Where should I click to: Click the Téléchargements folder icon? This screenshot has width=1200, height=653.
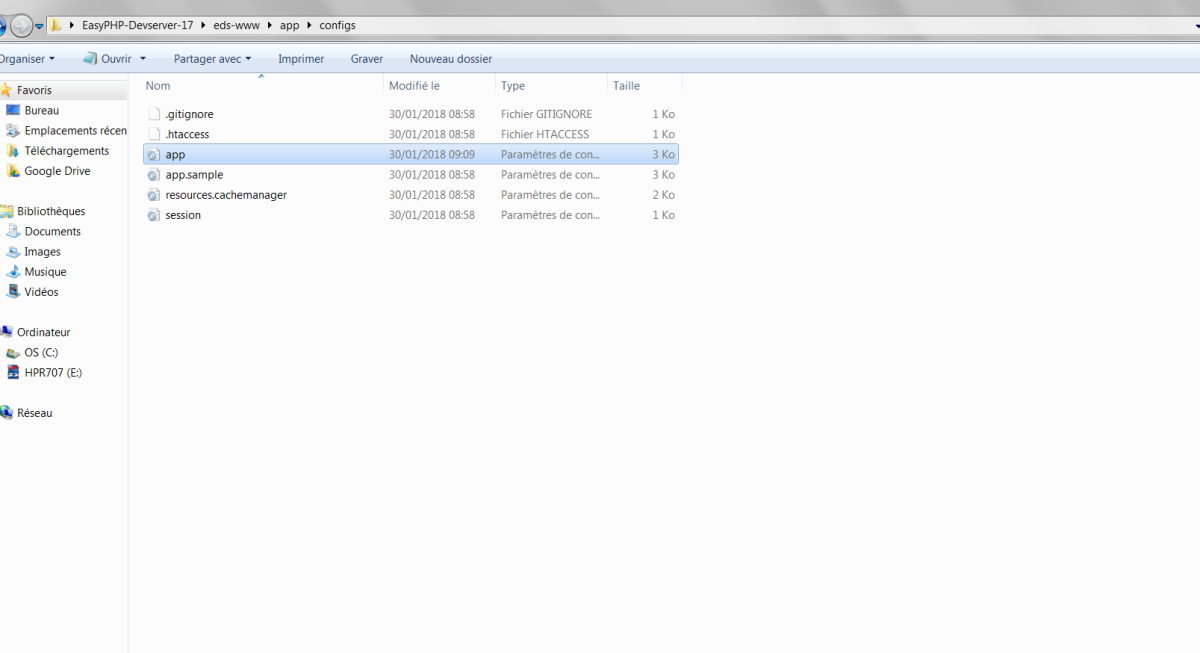click(13, 151)
